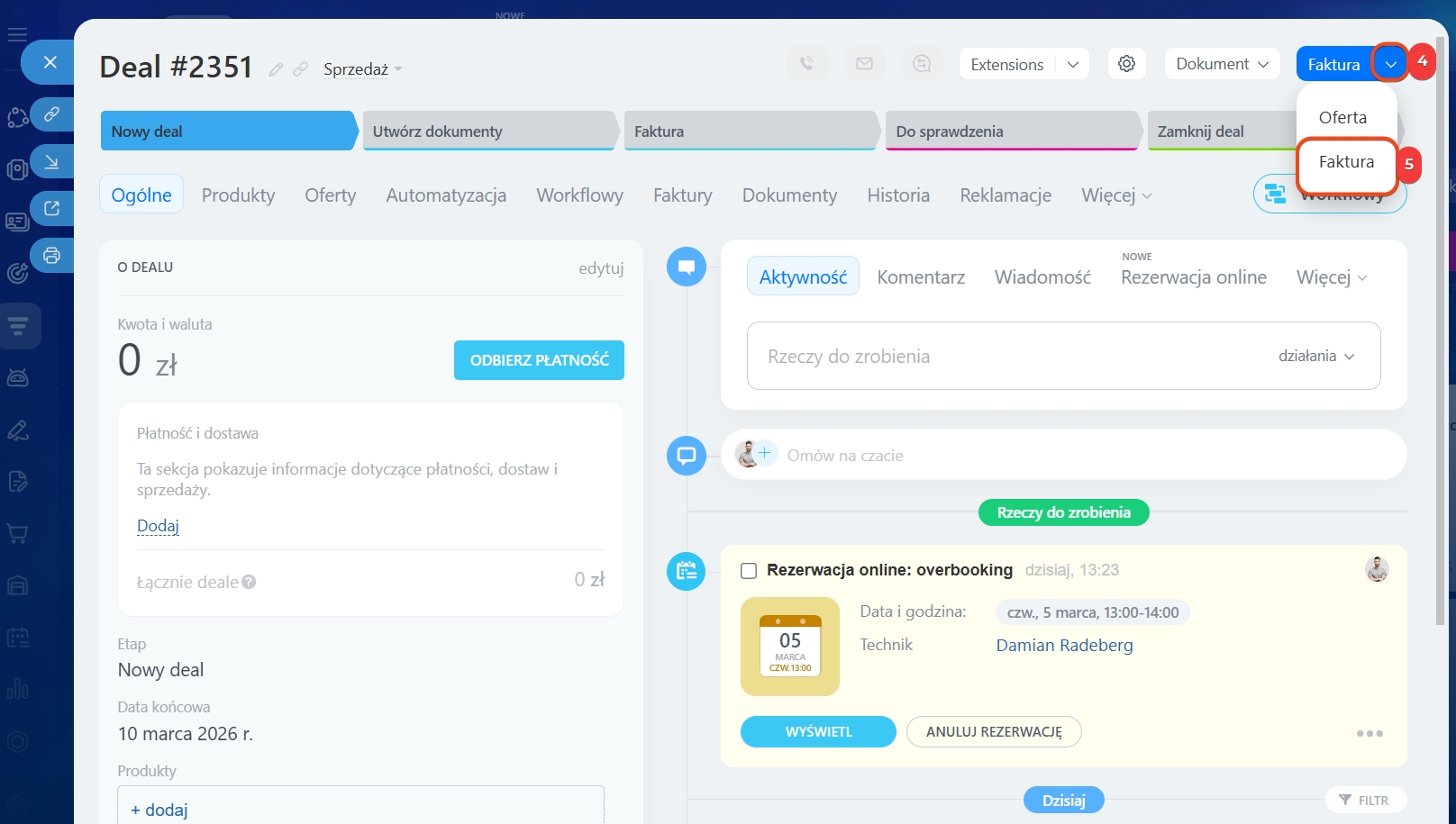The height and width of the screenshot is (824, 1456).
Task: Expand the Dokument dropdown
Action: click(x=1222, y=64)
